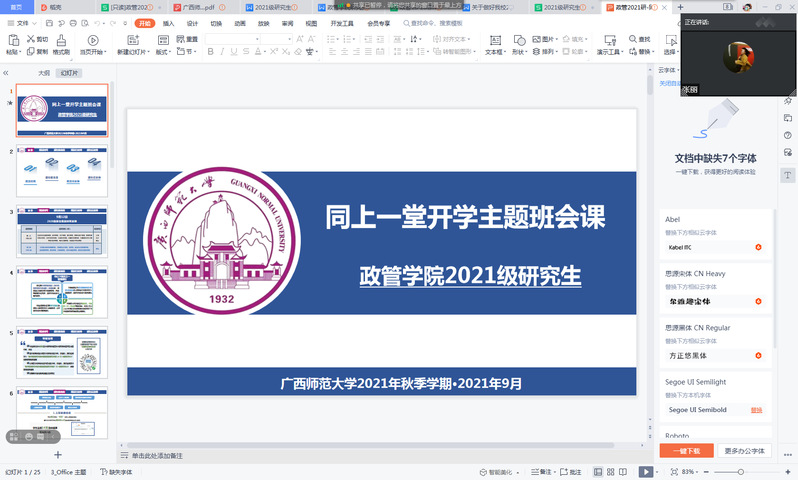Open the font name combo box

click(x=233, y=39)
